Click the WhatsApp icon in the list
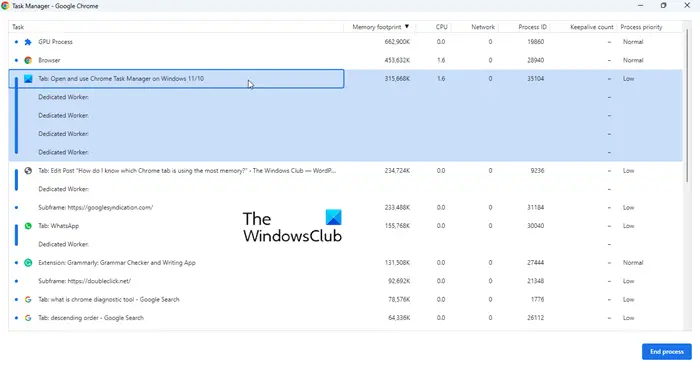700x369 pixels. pos(28,226)
